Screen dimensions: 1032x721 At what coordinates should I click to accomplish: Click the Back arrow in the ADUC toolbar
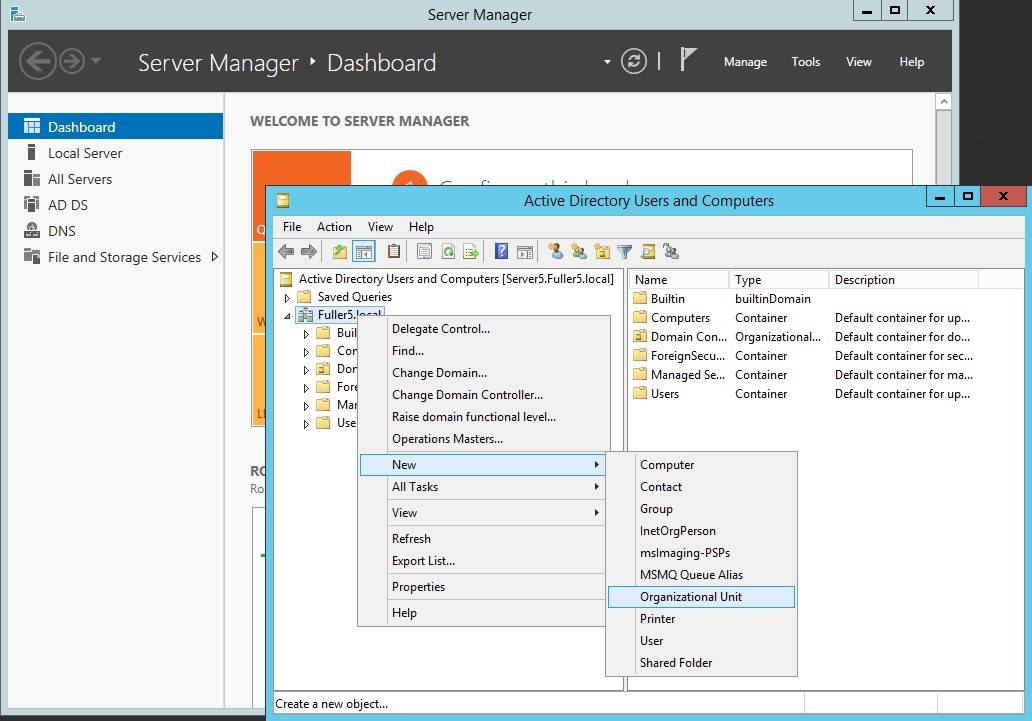(286, 252)
